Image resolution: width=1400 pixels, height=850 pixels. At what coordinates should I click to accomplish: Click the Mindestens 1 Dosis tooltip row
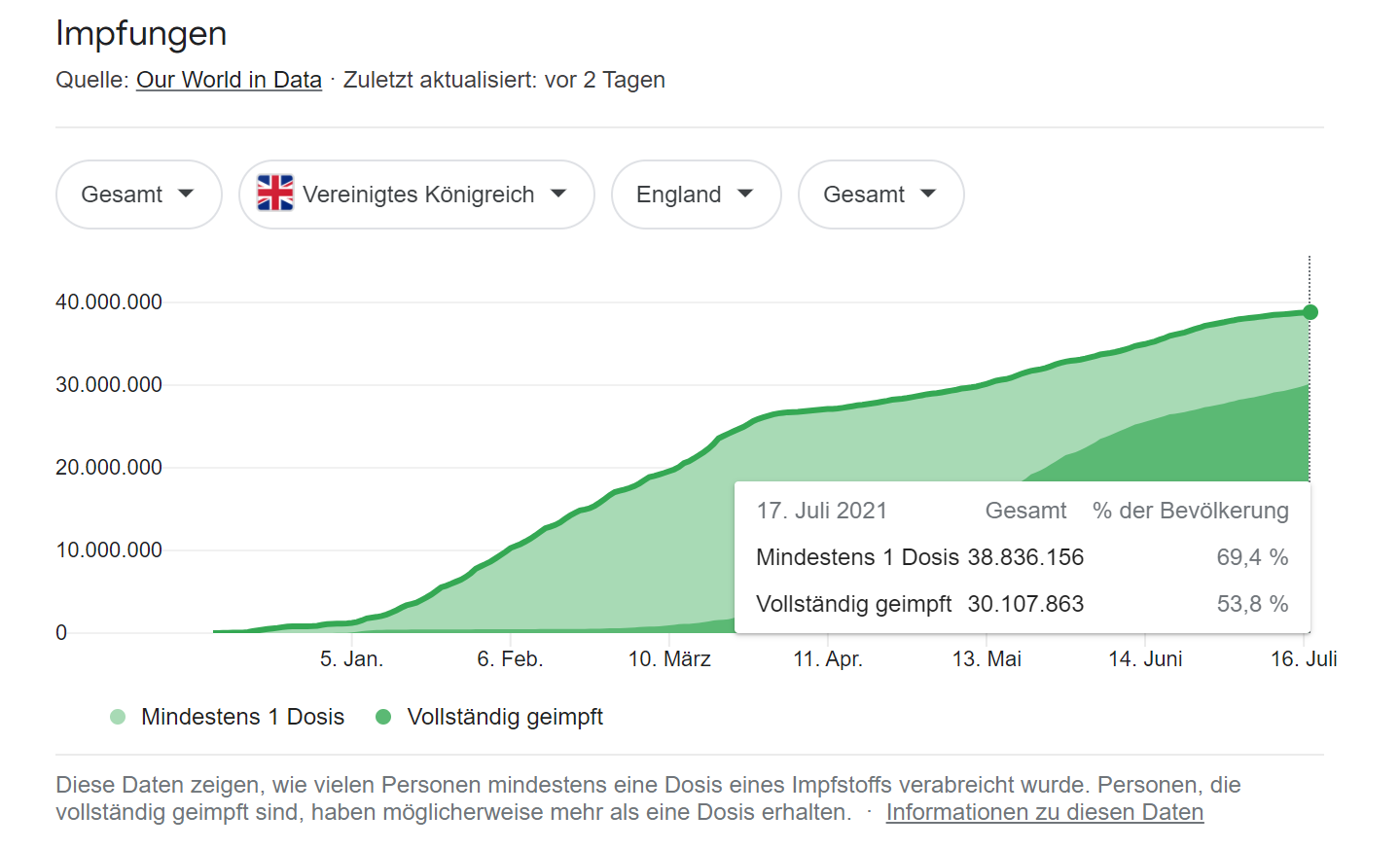pos(1023,557)
